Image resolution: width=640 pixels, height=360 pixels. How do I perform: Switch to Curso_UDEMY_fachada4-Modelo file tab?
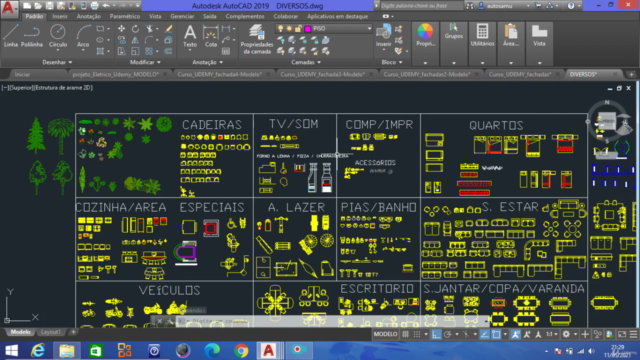220,74
